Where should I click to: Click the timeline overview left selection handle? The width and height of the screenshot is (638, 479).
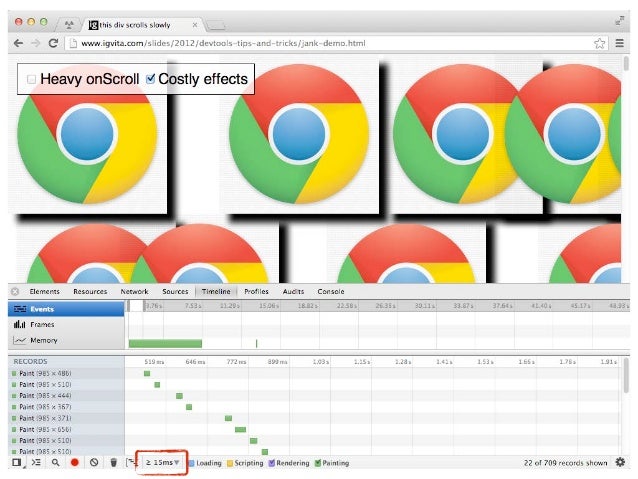point(129,306)
